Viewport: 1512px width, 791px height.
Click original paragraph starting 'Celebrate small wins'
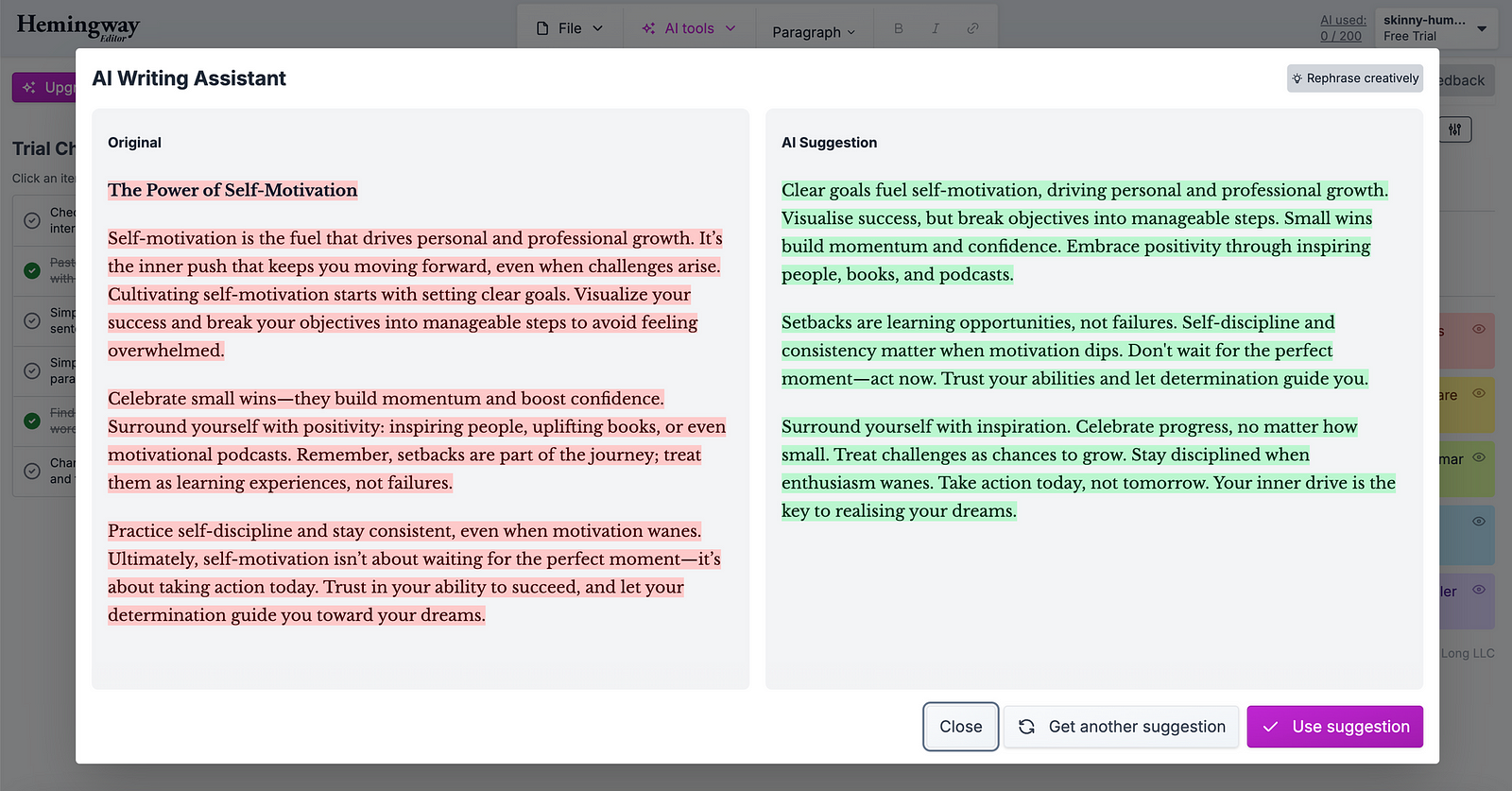417,440
